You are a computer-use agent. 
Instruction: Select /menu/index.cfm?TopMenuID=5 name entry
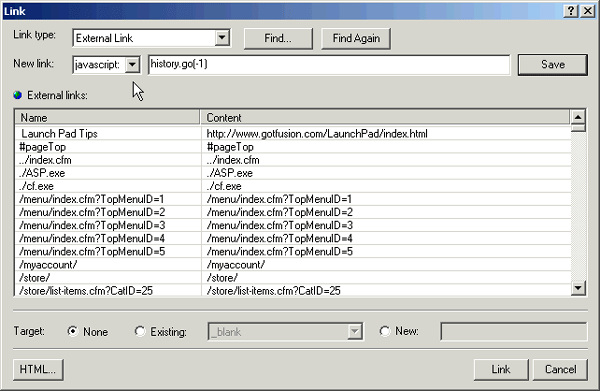point(108,251)
